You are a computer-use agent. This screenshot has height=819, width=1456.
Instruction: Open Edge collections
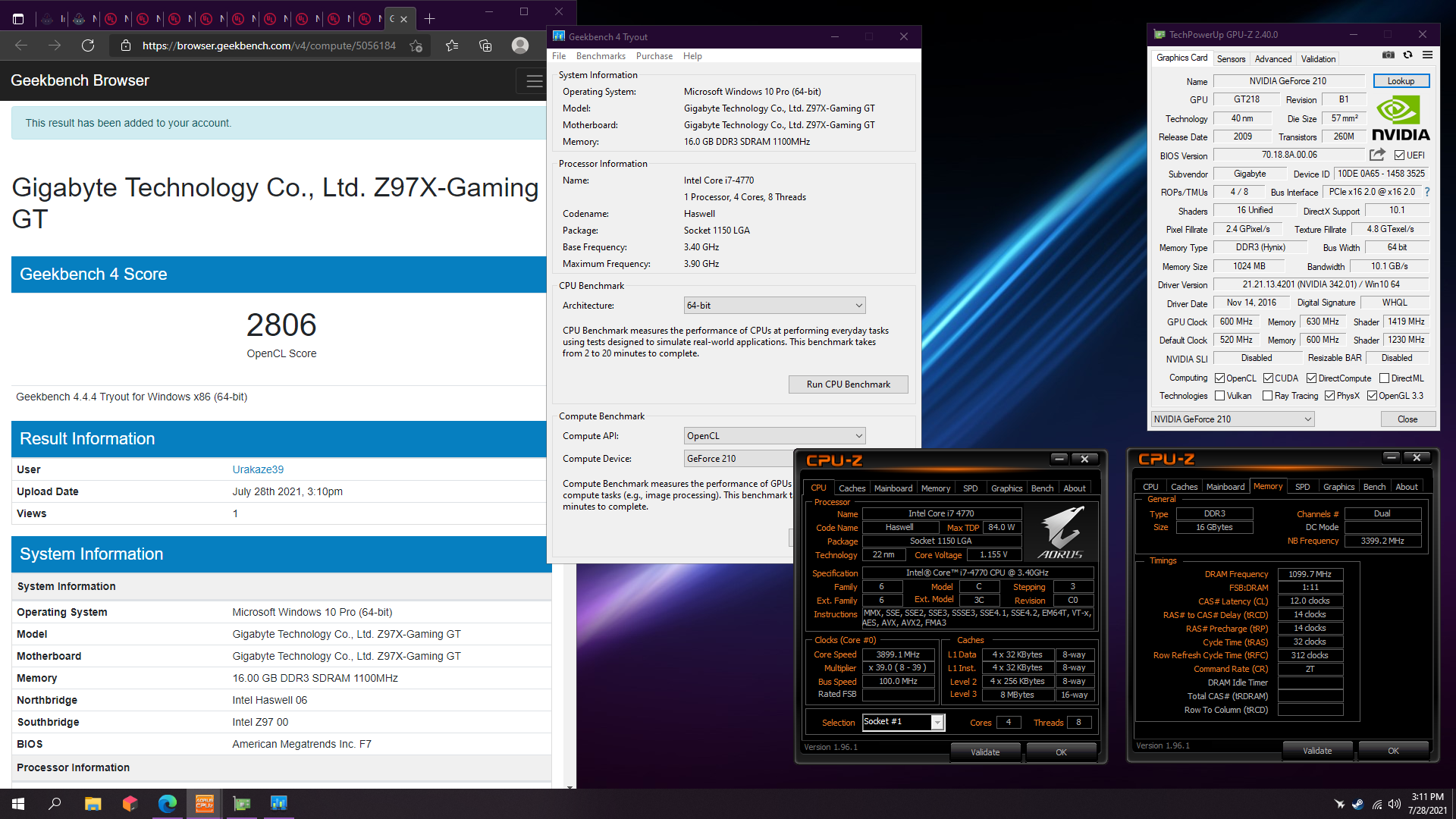point(485,45)
